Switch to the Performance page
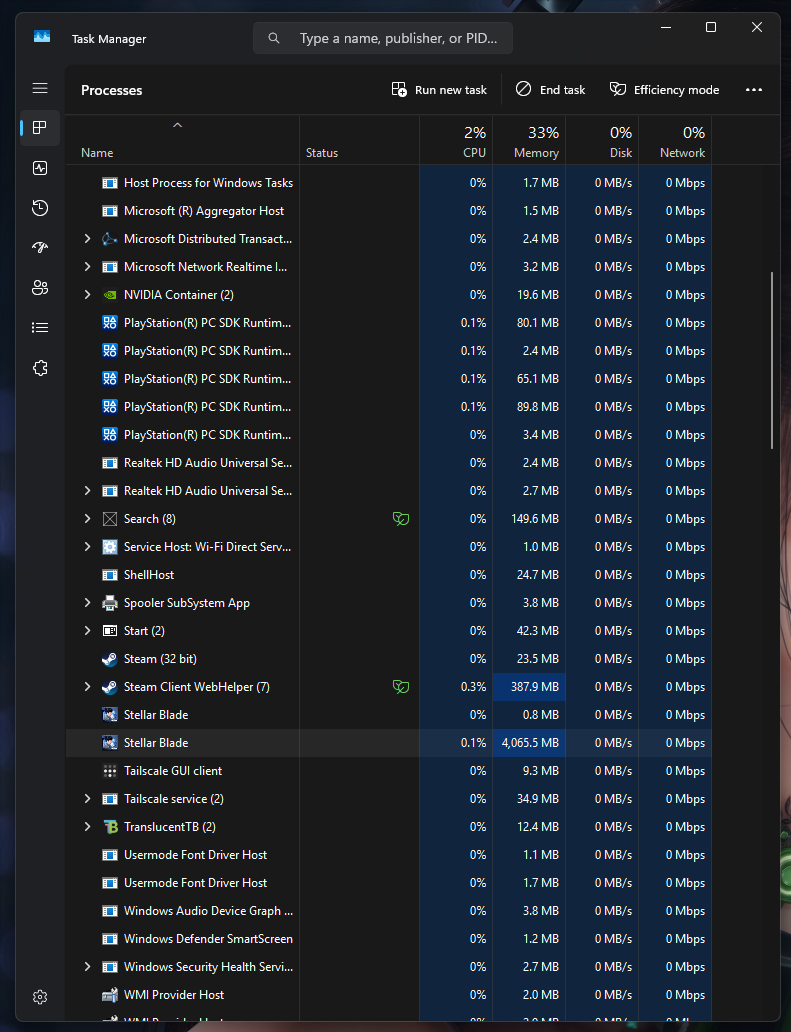The image size is (791, 1032). point(40,168)
